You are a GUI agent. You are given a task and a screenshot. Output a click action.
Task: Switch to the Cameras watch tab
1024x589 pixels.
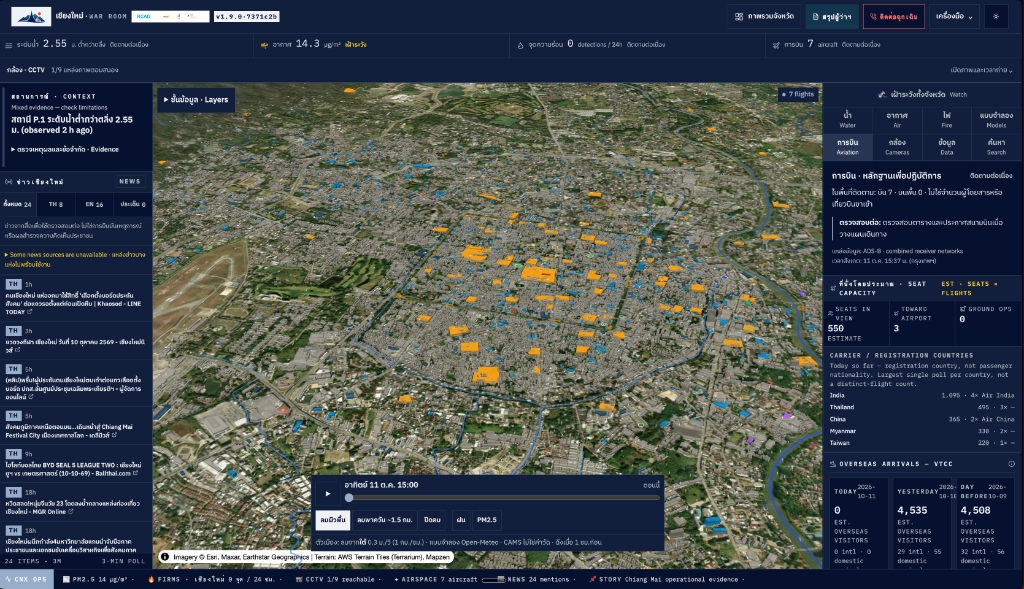[x=897, y=147]
